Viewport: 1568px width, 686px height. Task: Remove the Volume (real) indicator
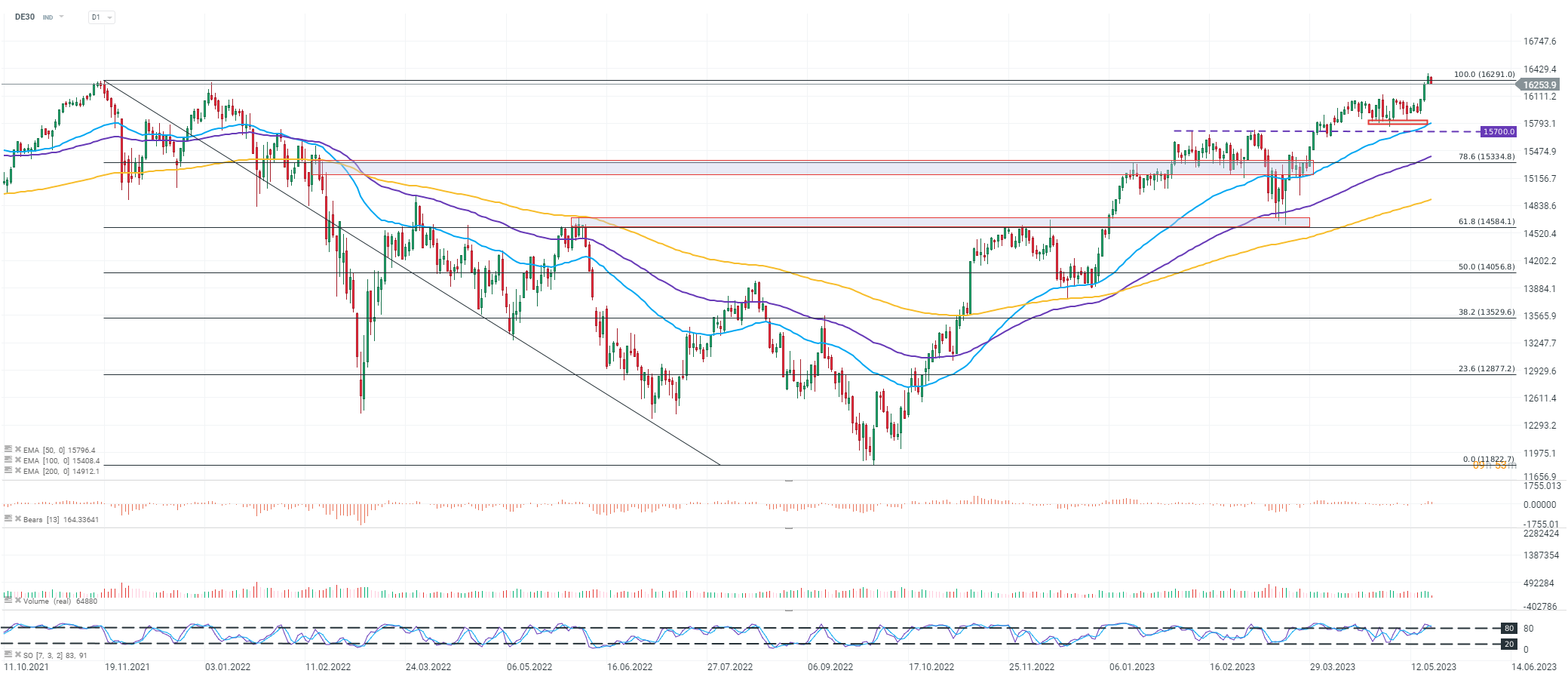click(18, 601)
